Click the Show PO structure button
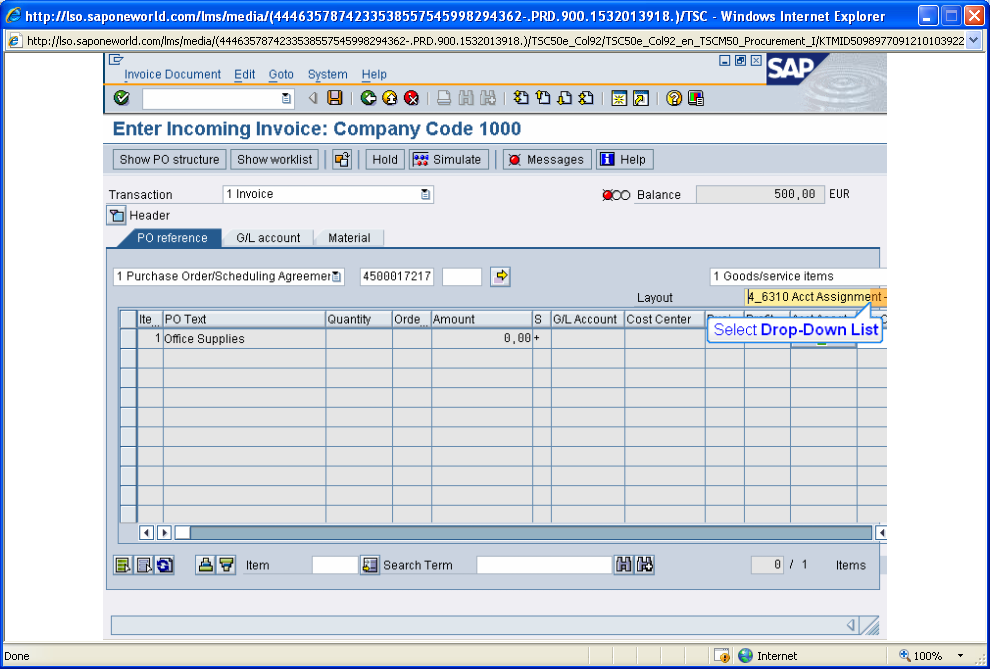Viewport: 990px width, 669px height. pos(169,160)
